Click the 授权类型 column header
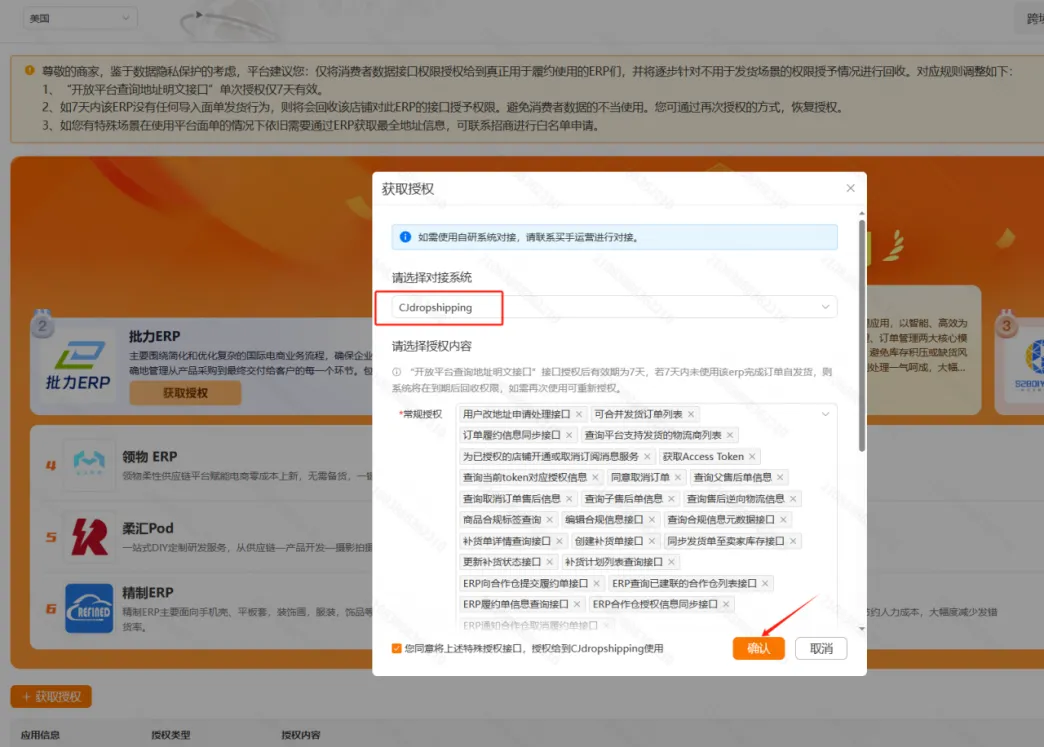 pyautogui.click(x=172, y=735)
